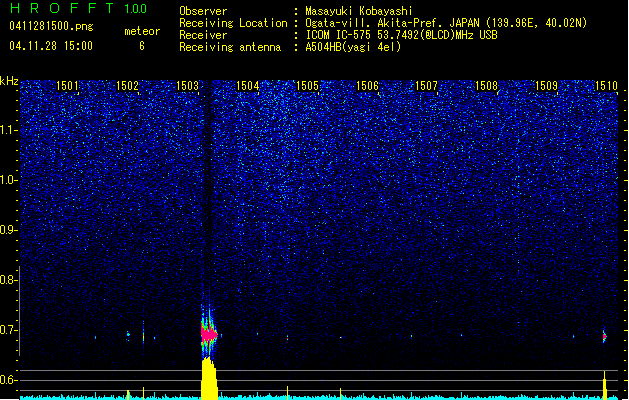Image resolution: width=629 pixels, height=400 pixels.
Task: Select ICOM IC-575 53.7492 MHz USB text
Action: tap(401, 35)
